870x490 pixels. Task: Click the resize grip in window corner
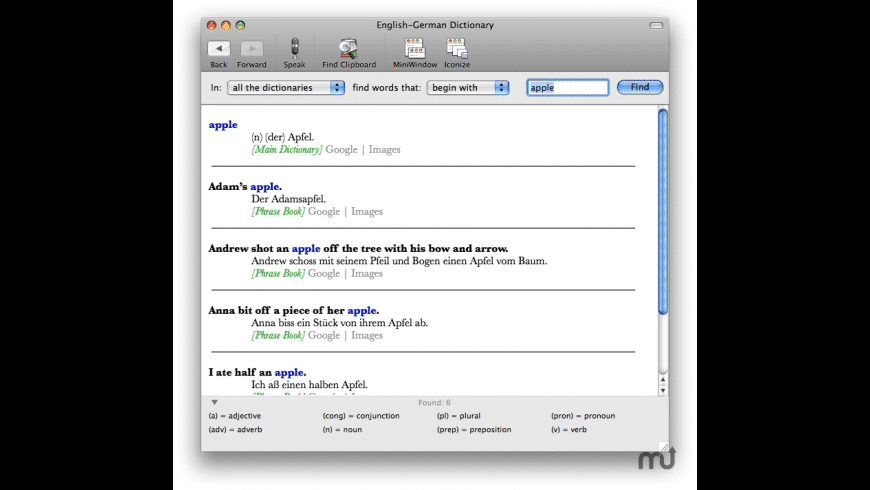664,446
